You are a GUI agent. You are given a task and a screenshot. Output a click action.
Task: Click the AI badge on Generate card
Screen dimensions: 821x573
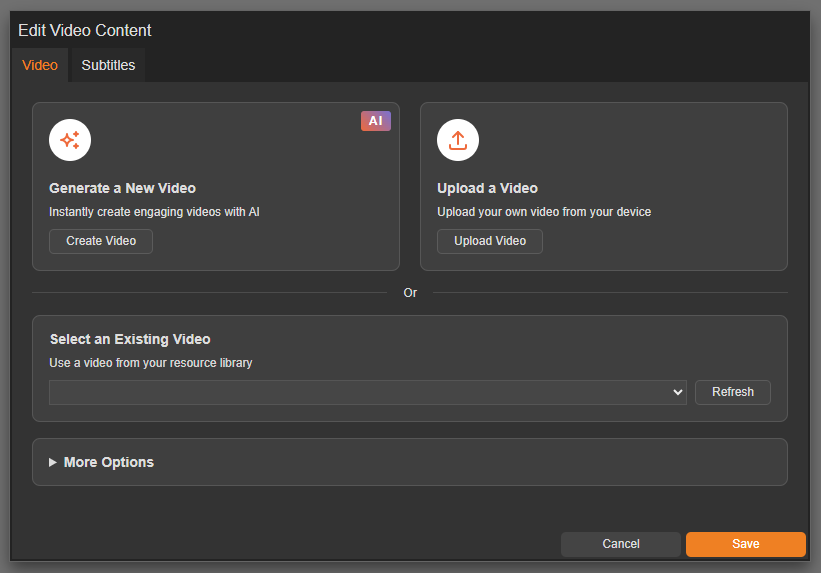coord(375,121)
